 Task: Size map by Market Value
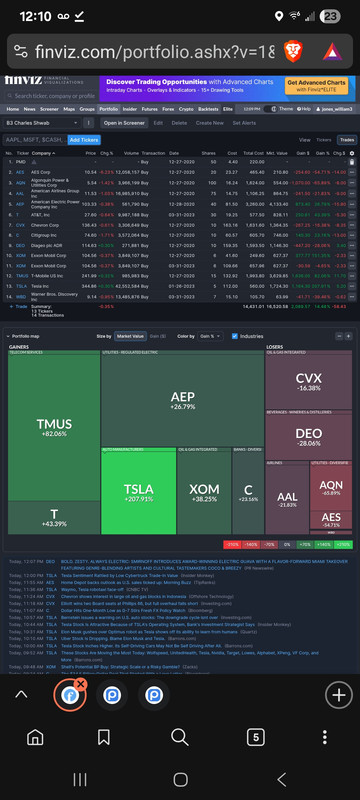pyautogui.click(x=131, y=336)
